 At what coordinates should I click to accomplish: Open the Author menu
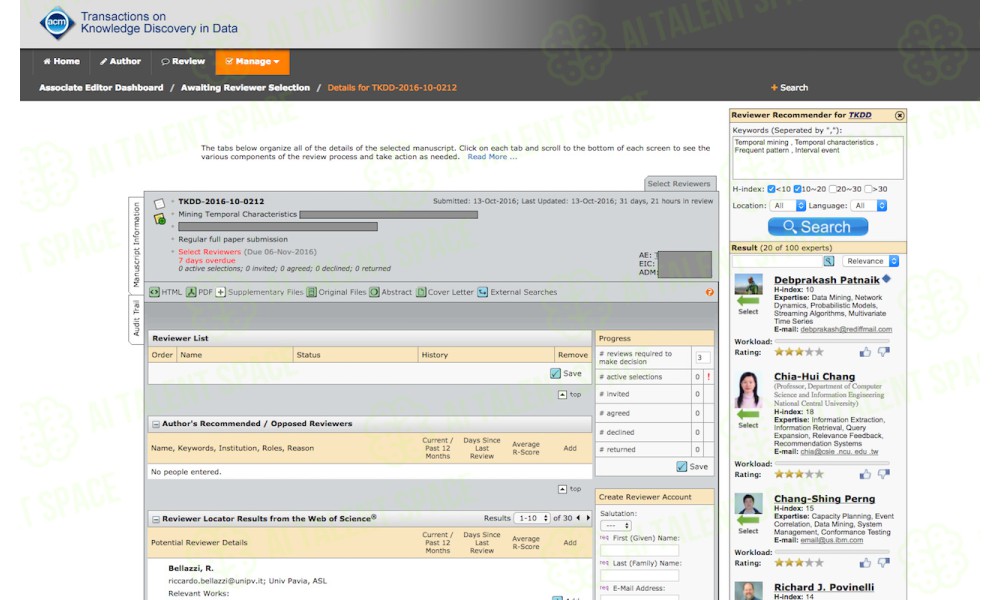coord(120,61)
